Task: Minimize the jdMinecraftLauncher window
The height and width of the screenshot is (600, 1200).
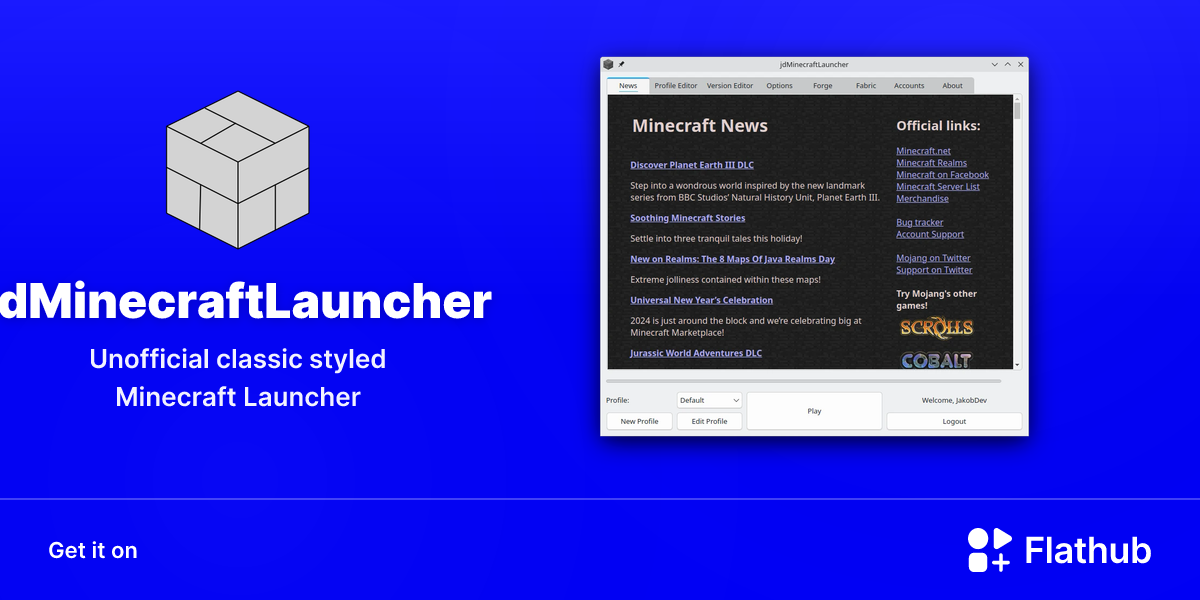Action: point(994,64)
